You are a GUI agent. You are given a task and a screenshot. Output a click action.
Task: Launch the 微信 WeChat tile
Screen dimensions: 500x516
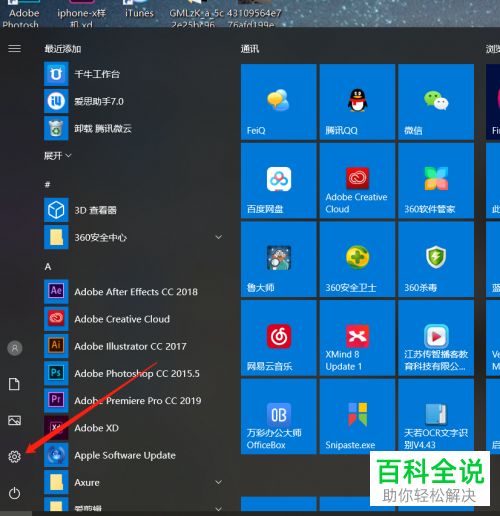coord(436,102)
